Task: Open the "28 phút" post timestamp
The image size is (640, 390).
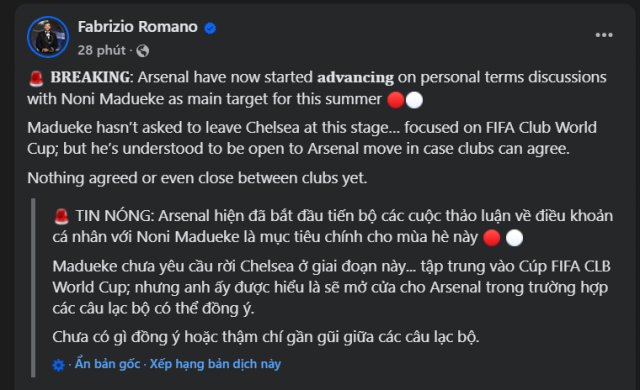Action: [101, 50]
